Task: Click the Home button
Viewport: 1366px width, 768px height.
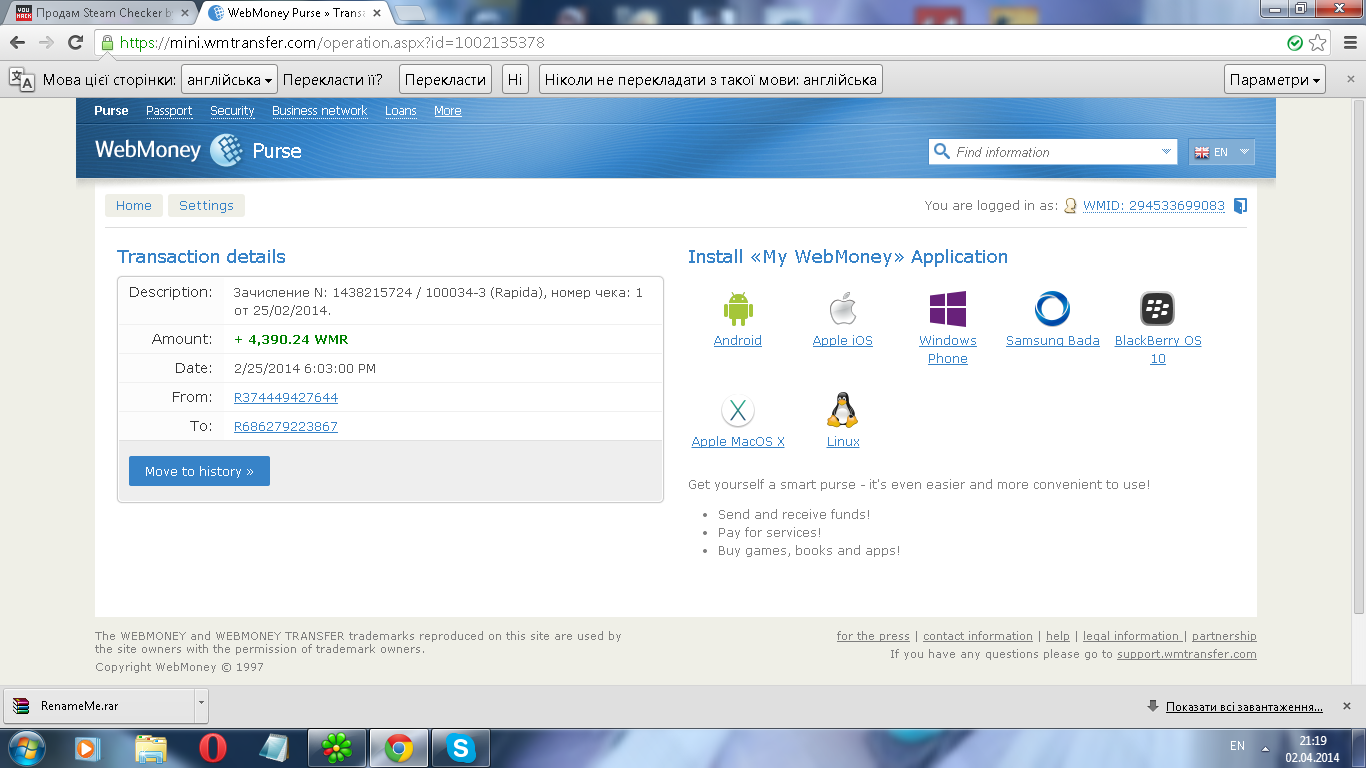Action: 134,206
